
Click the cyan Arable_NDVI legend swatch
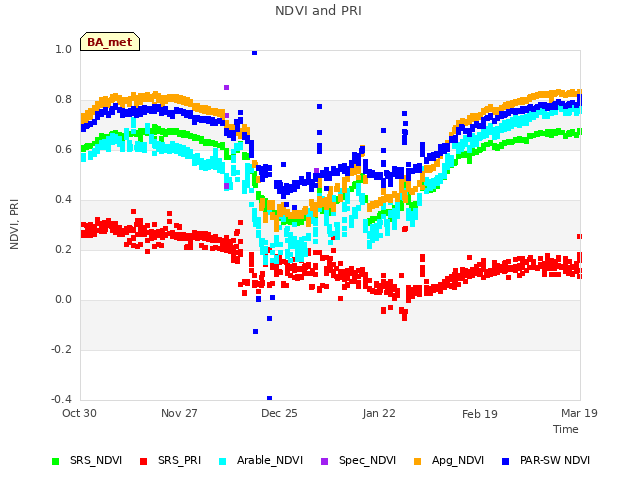pyautogui.click(x=222, y=461)
